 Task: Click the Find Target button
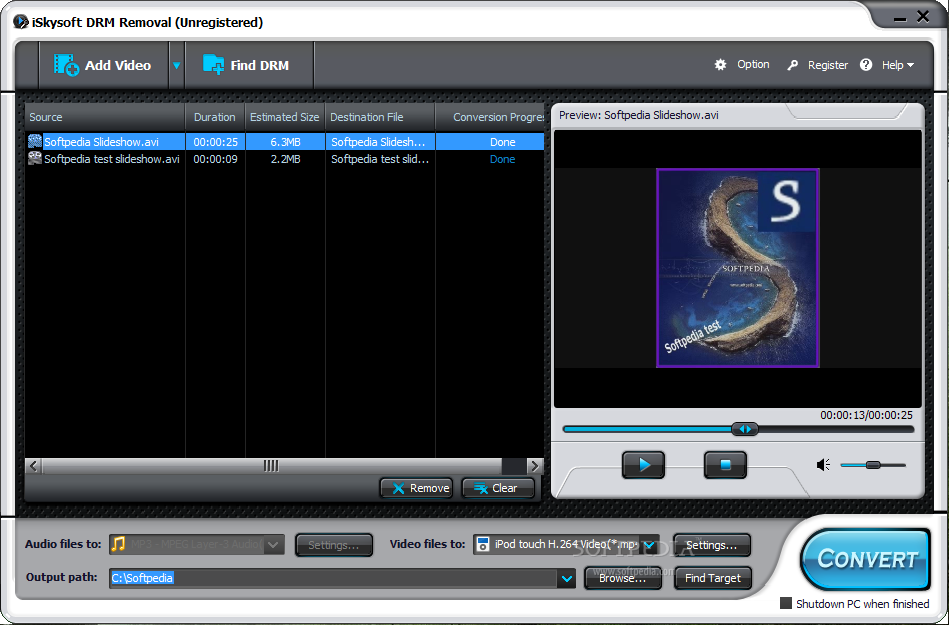click(712, 578)
